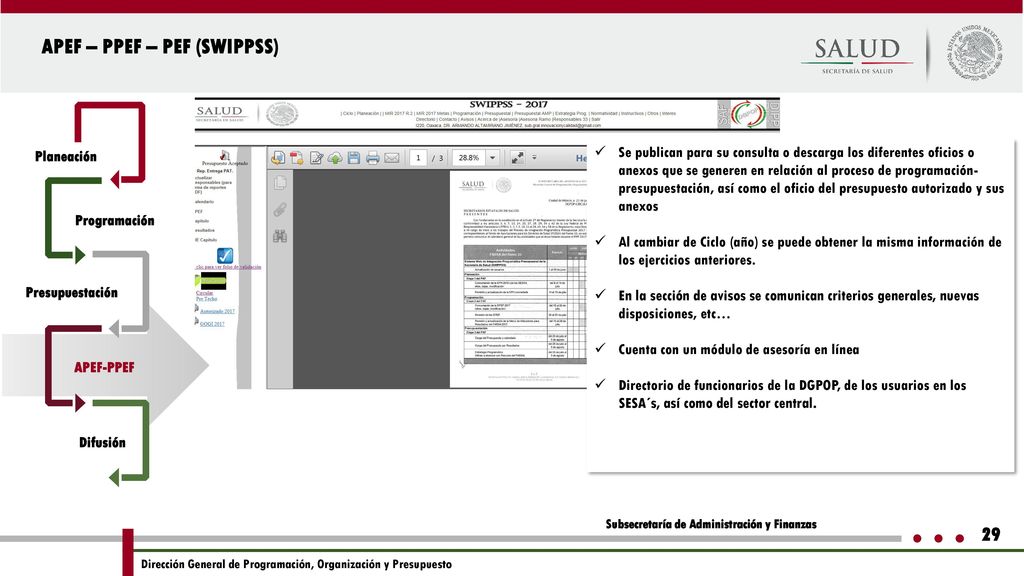The image size is (1024, 576).
Task: Open the Ciclo menu in SWIPPSS header
Action: (347, 114)
